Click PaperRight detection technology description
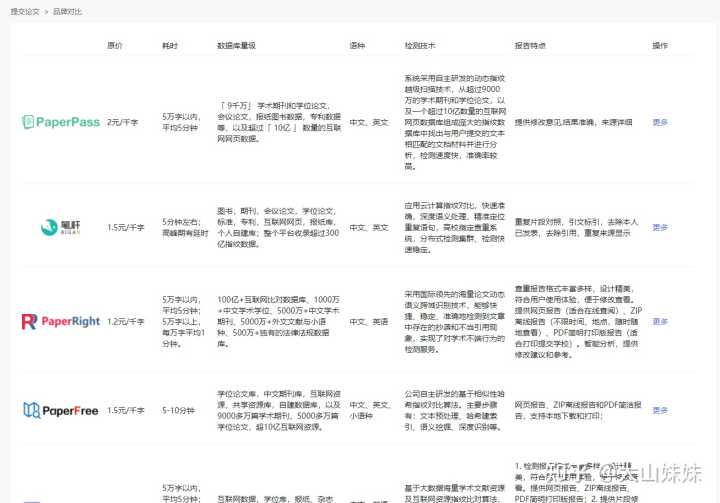The width and height of the screenshot is (720, 503). tap(455, 322)
